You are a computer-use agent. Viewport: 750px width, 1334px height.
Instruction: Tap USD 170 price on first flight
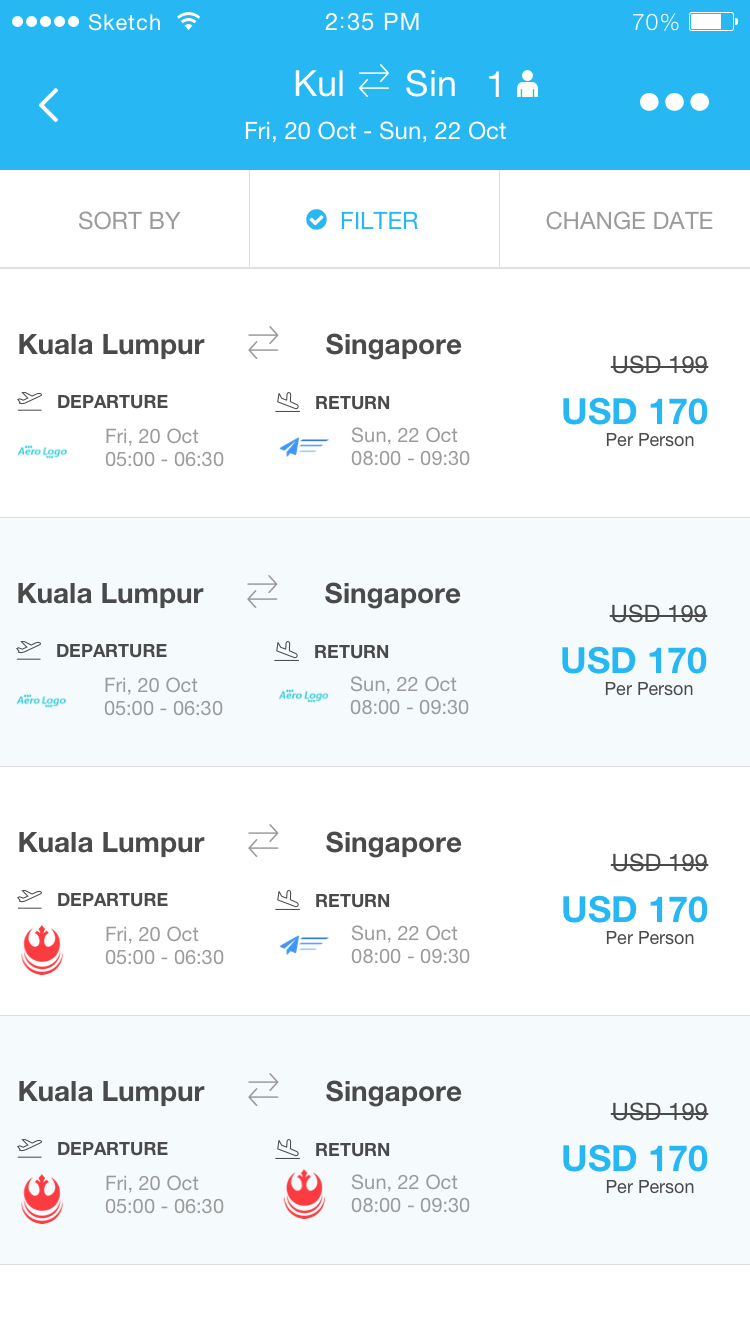(x=634, y=411)
